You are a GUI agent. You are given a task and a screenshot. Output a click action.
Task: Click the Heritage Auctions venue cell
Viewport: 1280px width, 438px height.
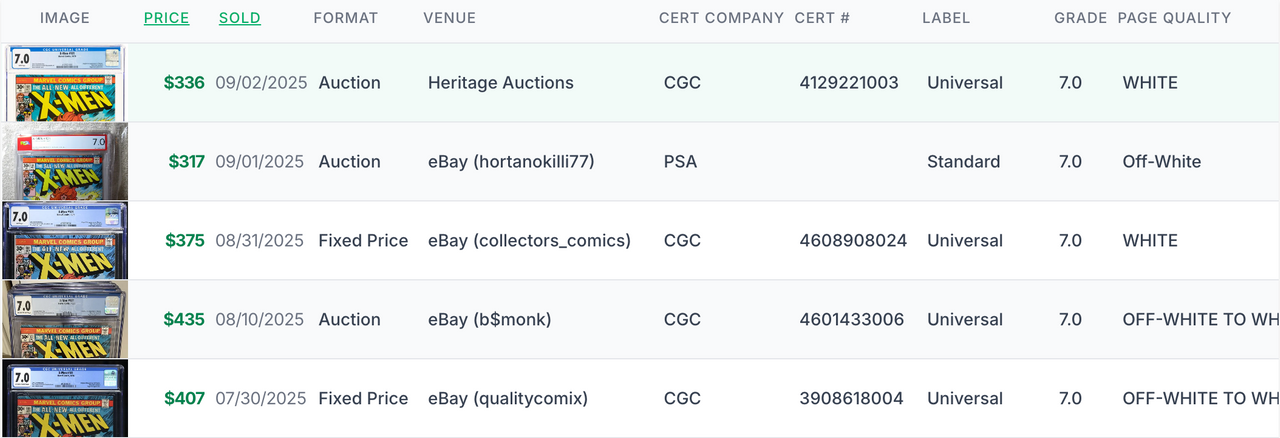[x=501, y=83]
